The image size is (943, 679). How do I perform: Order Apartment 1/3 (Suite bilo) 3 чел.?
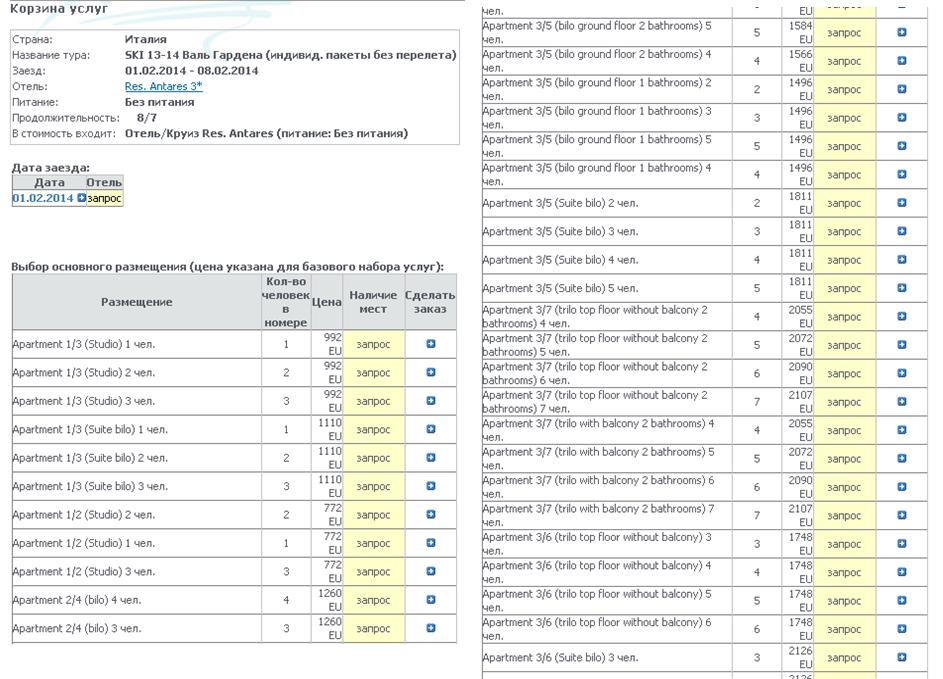[x=431, y=486]
